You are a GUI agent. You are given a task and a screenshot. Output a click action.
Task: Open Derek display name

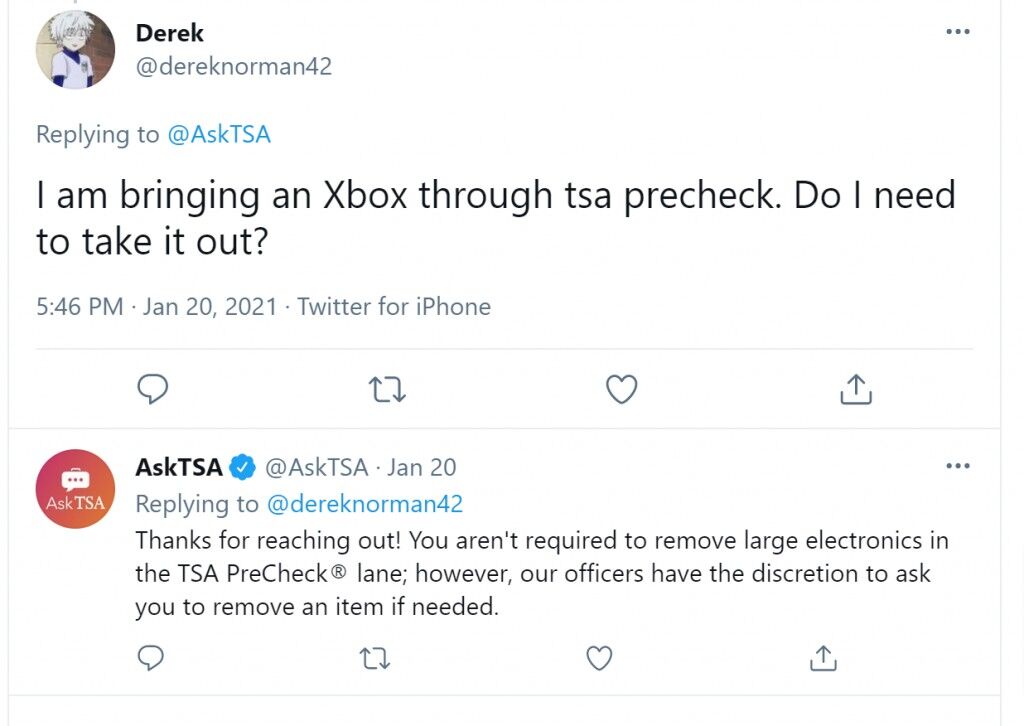pos(170,33)
